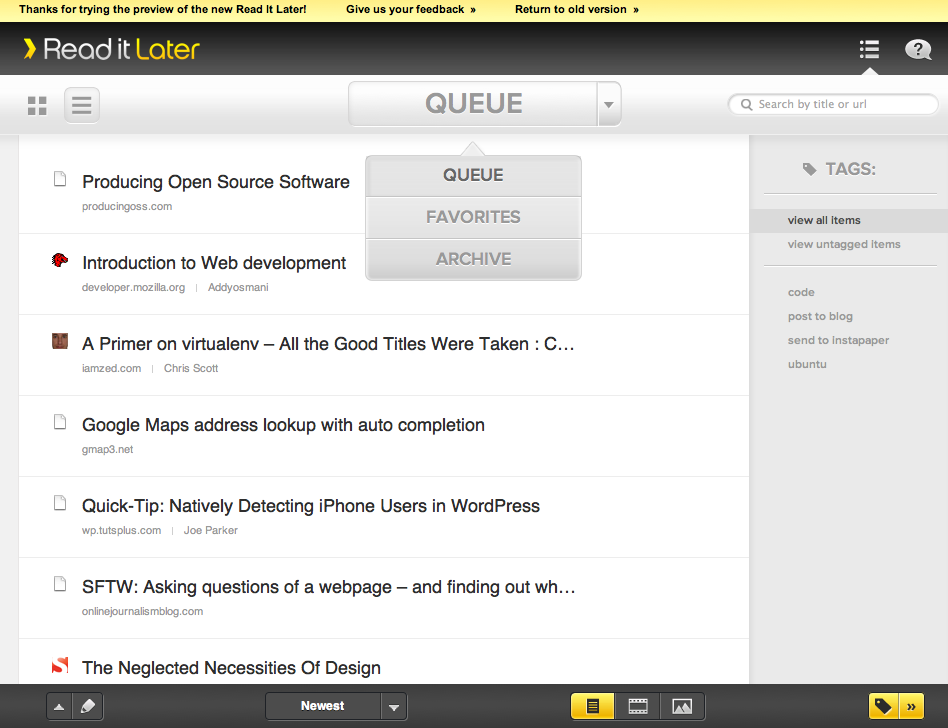Filter by send to instapaper tag
This screenshot has height=728, width=948.
pyautogui.click(x=839, y=340)
